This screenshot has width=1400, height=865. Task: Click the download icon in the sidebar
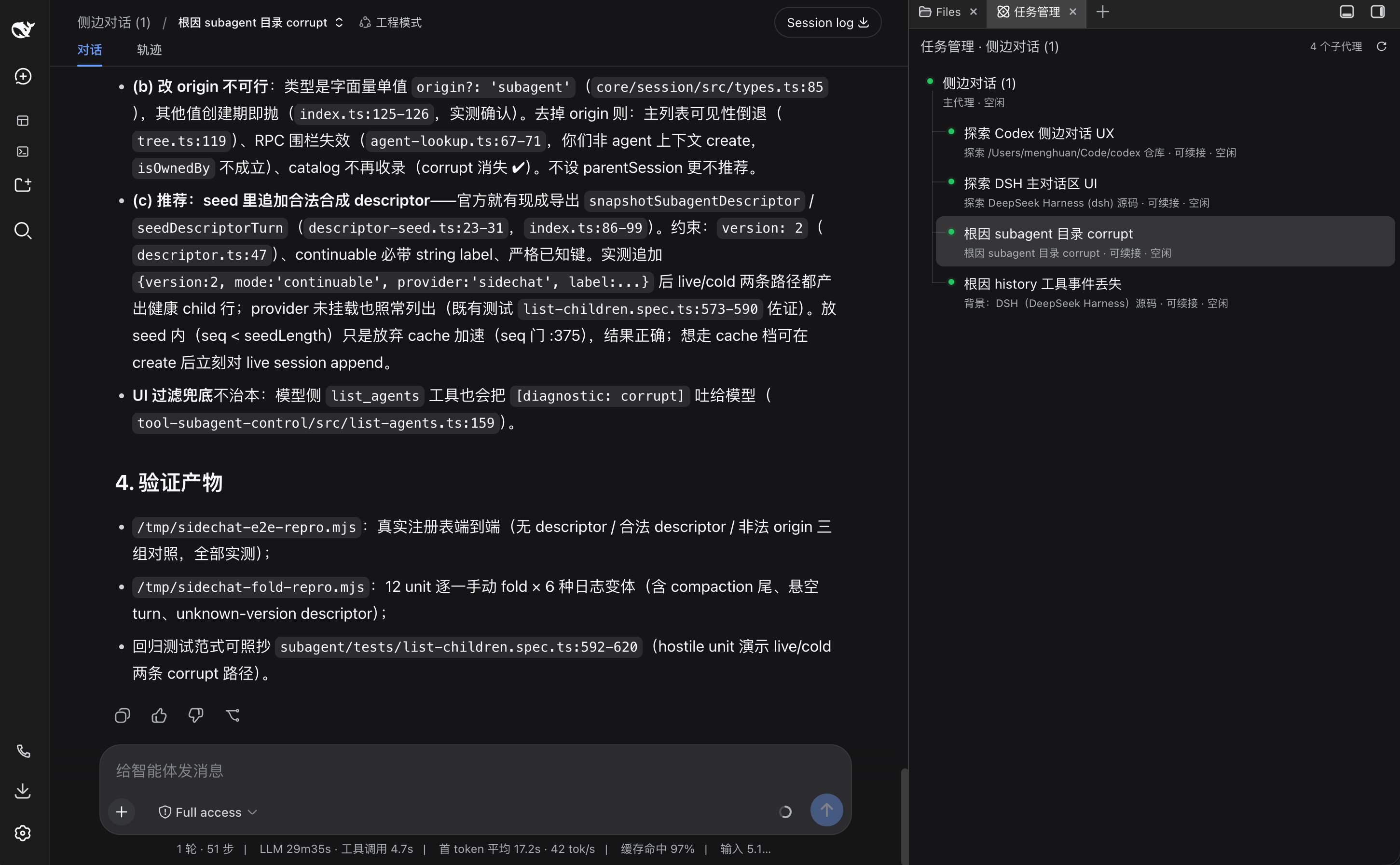coord(23,791)
